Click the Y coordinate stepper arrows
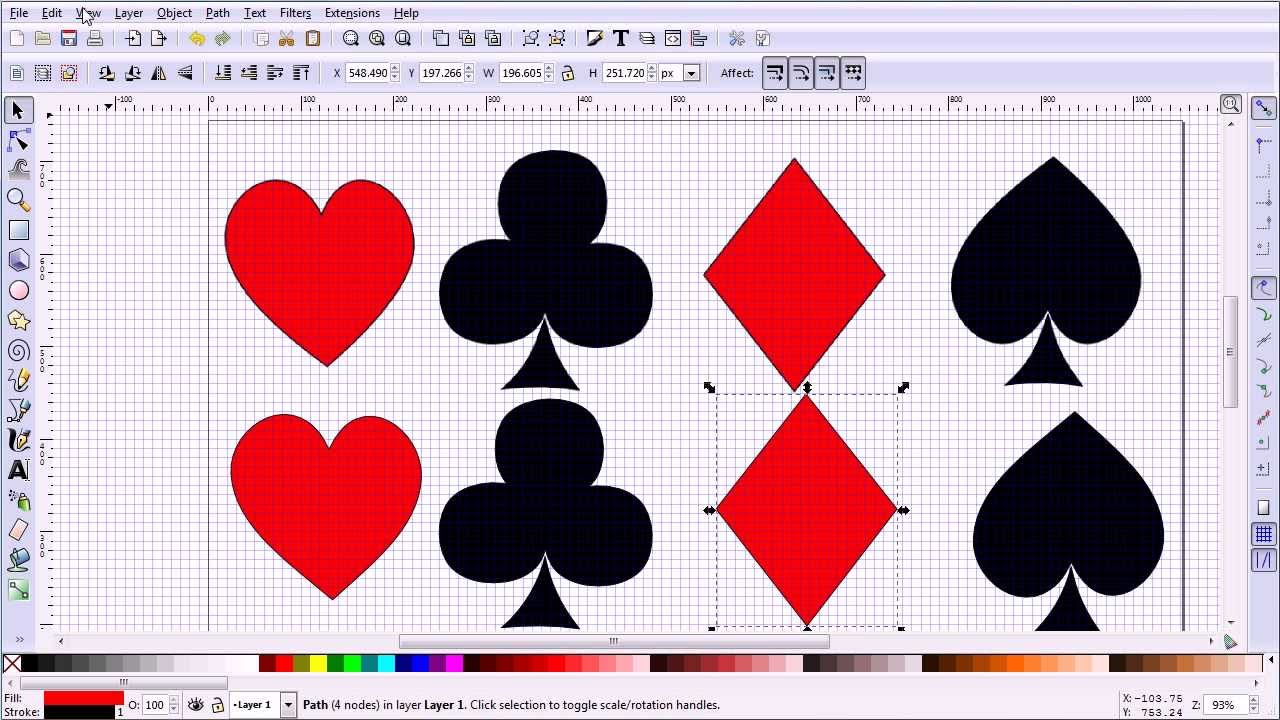Viewport: 1280px width, 720px height. (x=469, y=73)
